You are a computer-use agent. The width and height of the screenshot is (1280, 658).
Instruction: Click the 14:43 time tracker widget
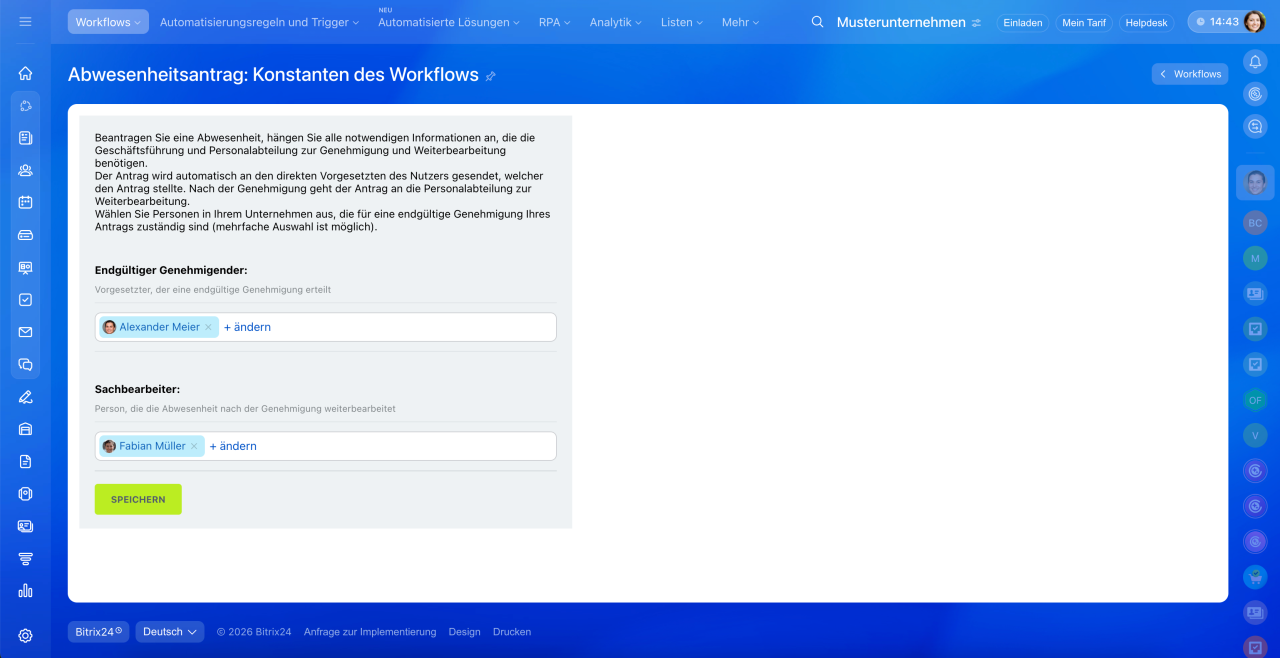[1215, 21]
